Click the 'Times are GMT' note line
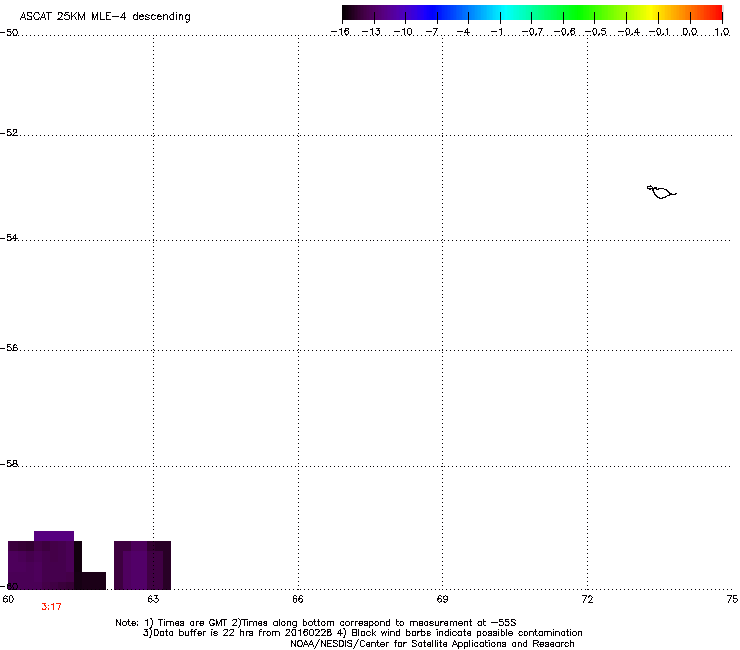Screen dimensions: 740x650 tap(316, 623)
